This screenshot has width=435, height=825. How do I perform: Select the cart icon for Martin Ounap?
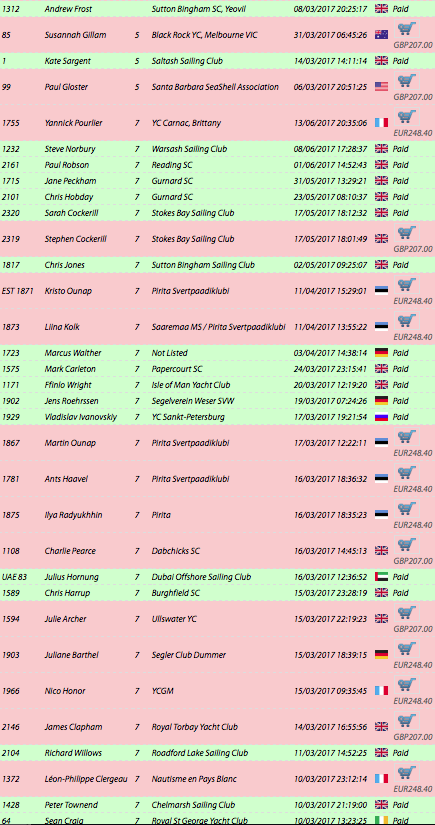[x=407, y=438]
